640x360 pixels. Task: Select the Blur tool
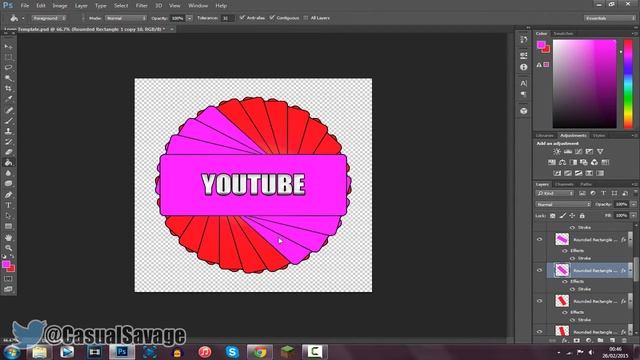point(8,173)
